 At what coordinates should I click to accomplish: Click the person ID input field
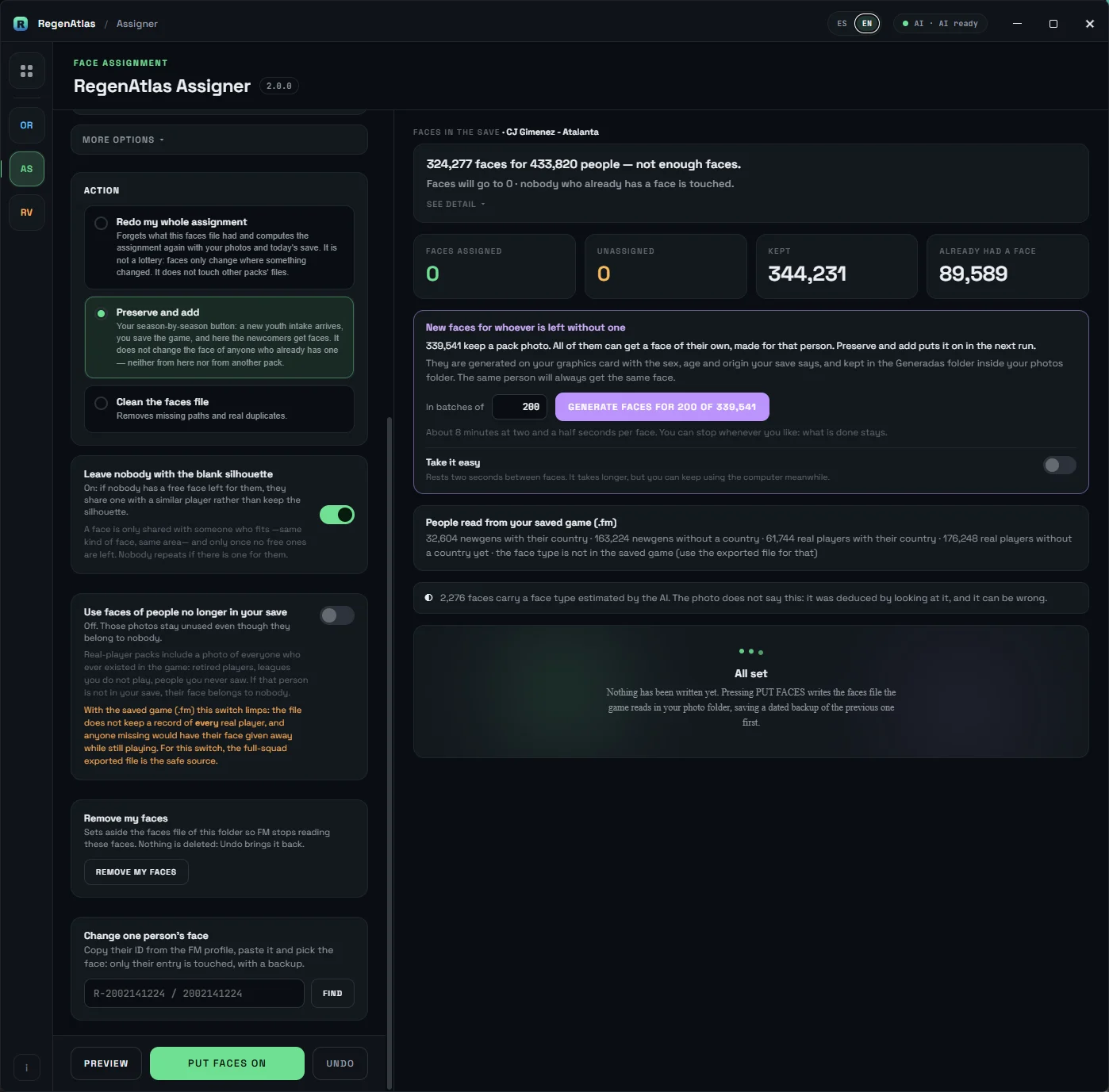click(194, 994)
